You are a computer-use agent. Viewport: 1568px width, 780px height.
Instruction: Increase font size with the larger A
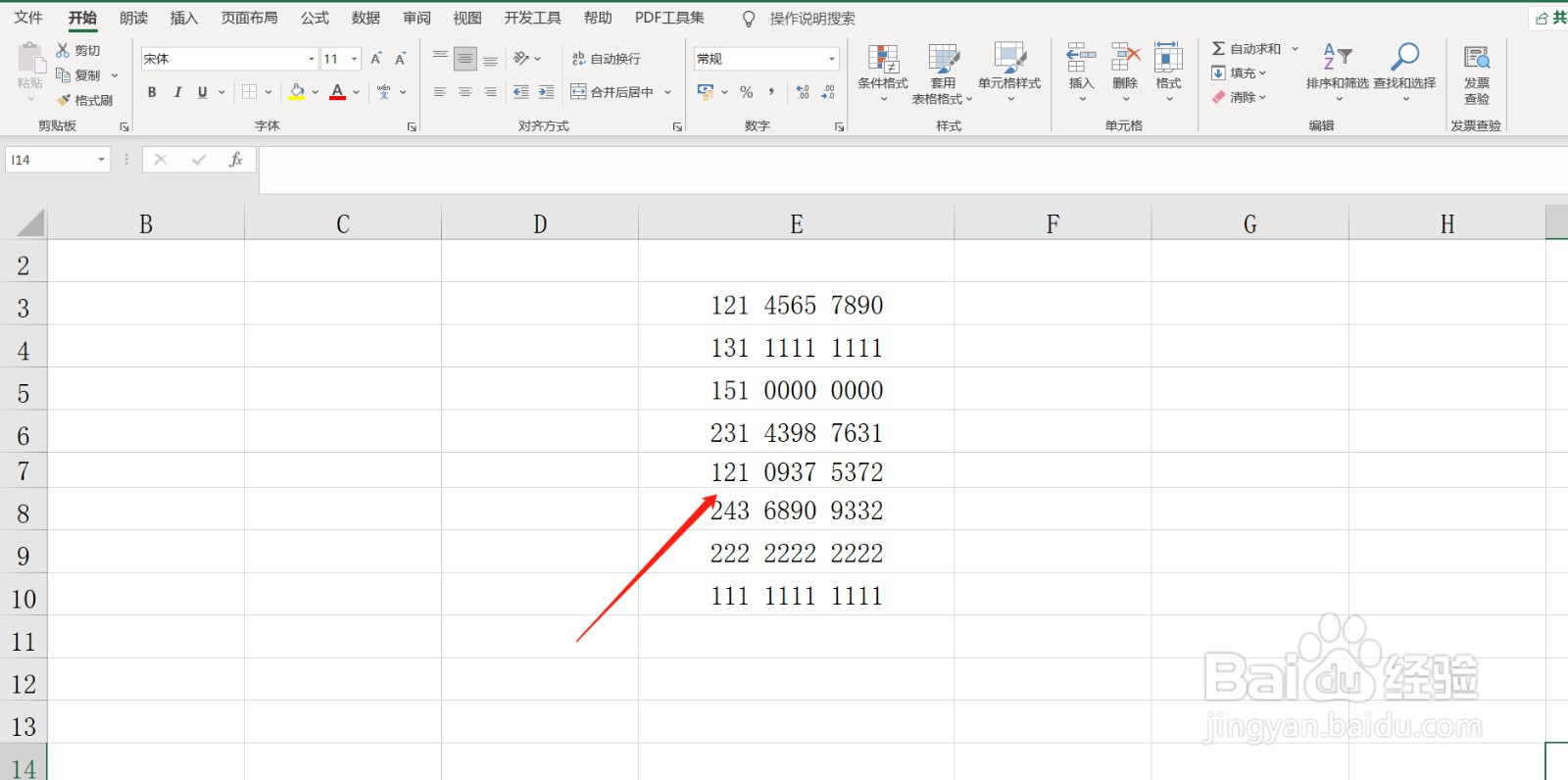pos(376,59)
